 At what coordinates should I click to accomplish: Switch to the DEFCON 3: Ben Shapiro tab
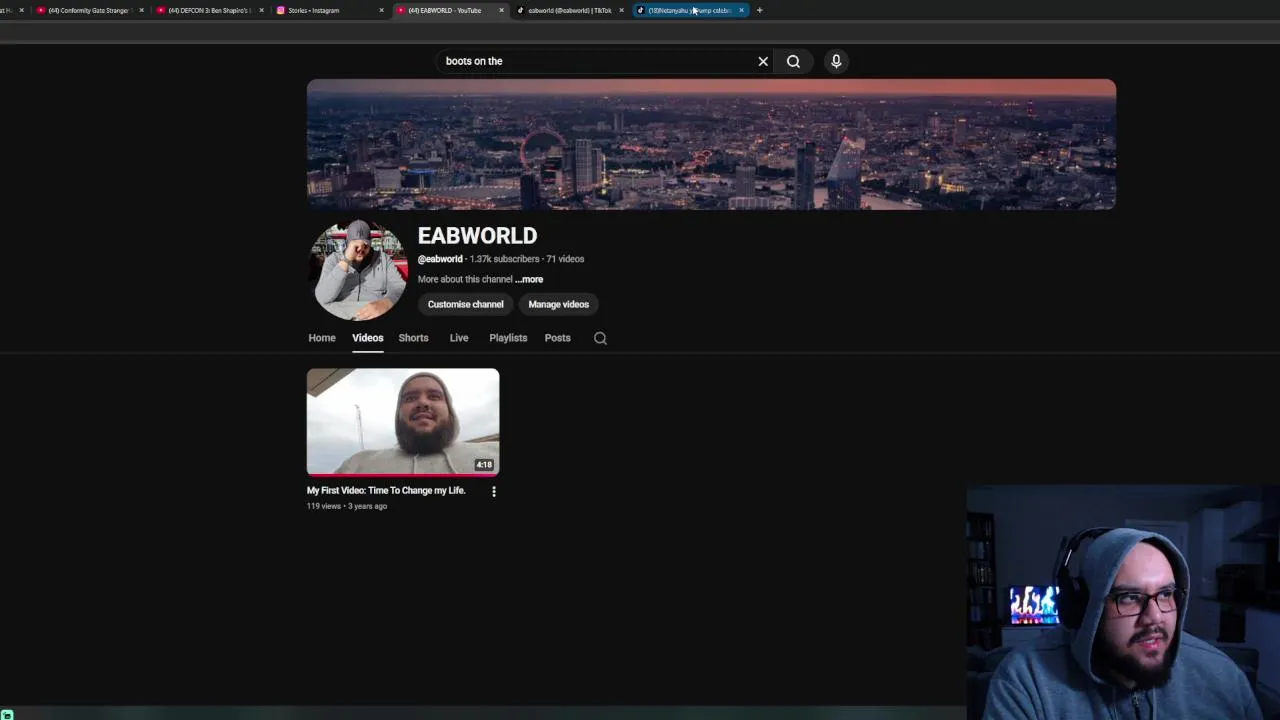(208, 10)
